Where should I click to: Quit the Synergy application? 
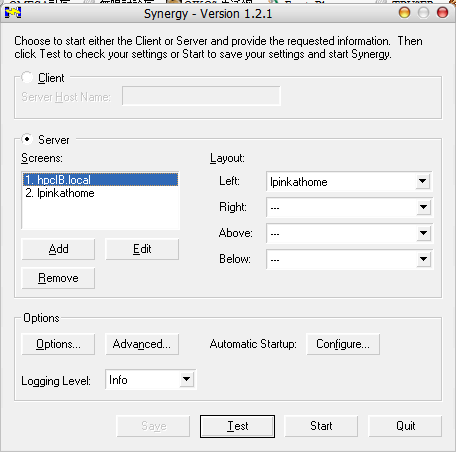(x=405, y=426)
